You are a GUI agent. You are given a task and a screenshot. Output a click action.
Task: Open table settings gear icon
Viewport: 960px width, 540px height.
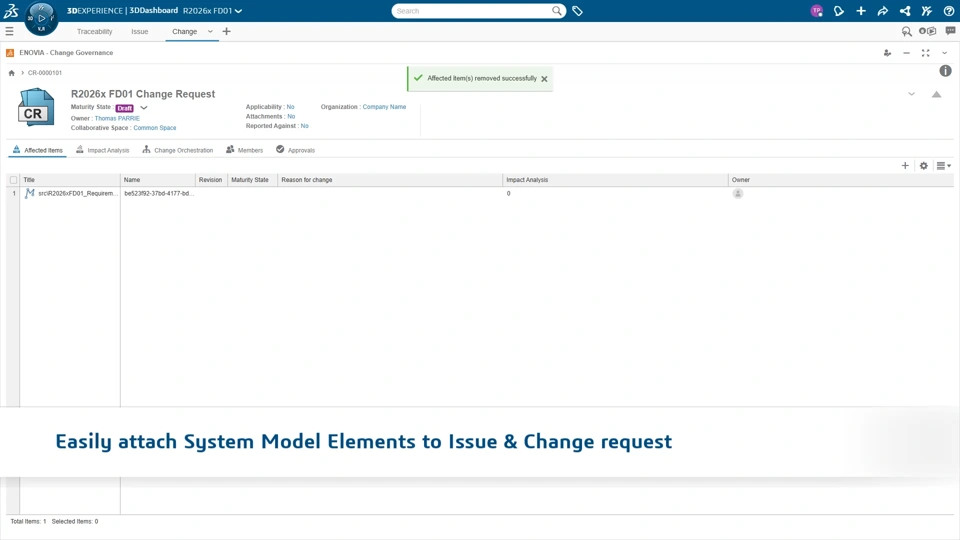[x=924, y=166]
